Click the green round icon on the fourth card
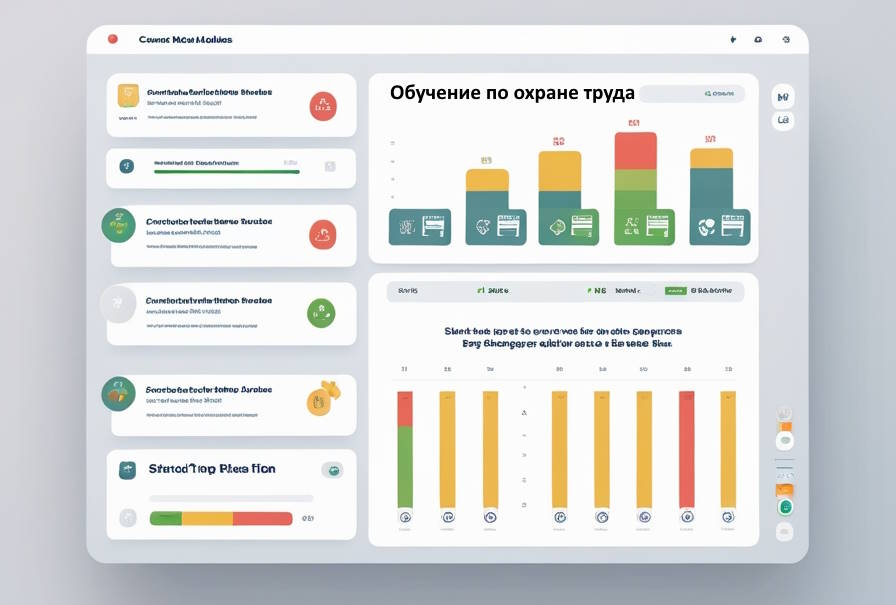The width and height of the screenshot is (896, 605). pos(321,312)
